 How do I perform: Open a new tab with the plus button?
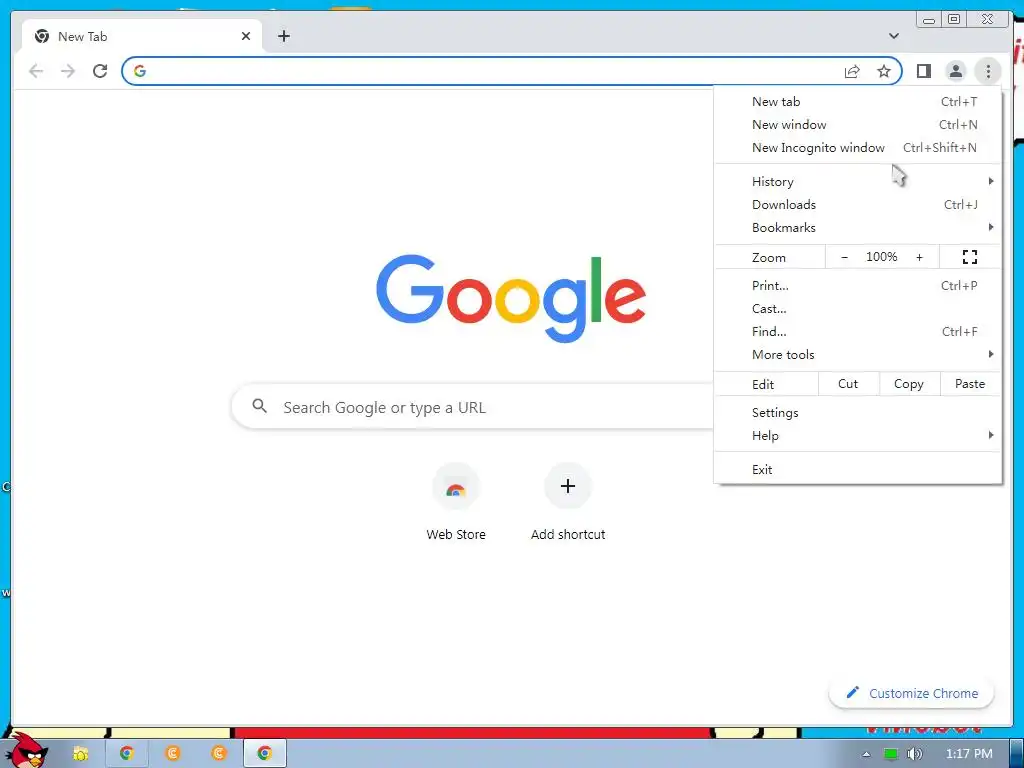[283, 36]
